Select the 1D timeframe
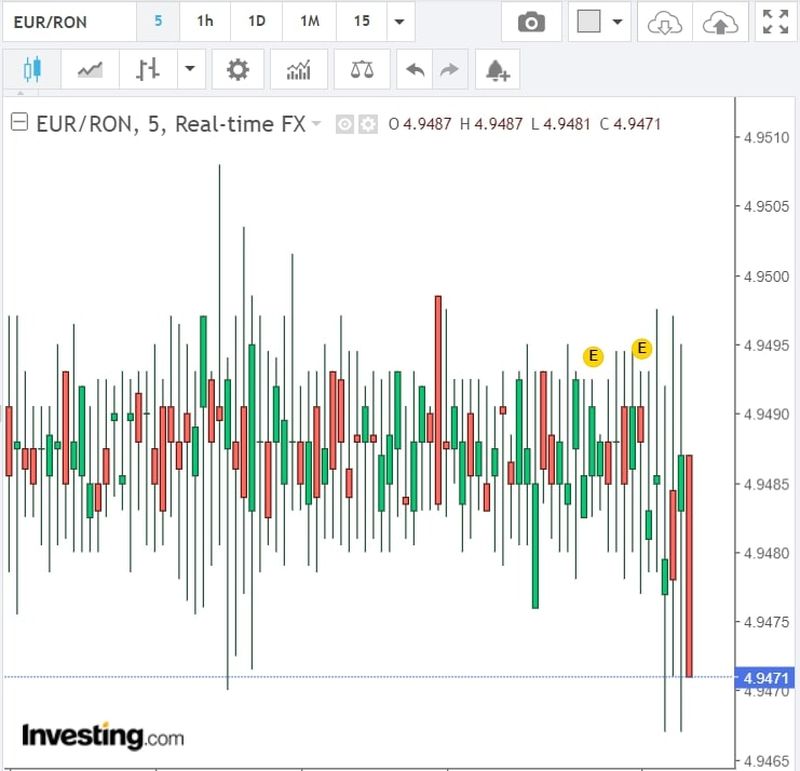The height and width of the screenshot is (771, 800). pyautogui.click(x=257, y=22)
